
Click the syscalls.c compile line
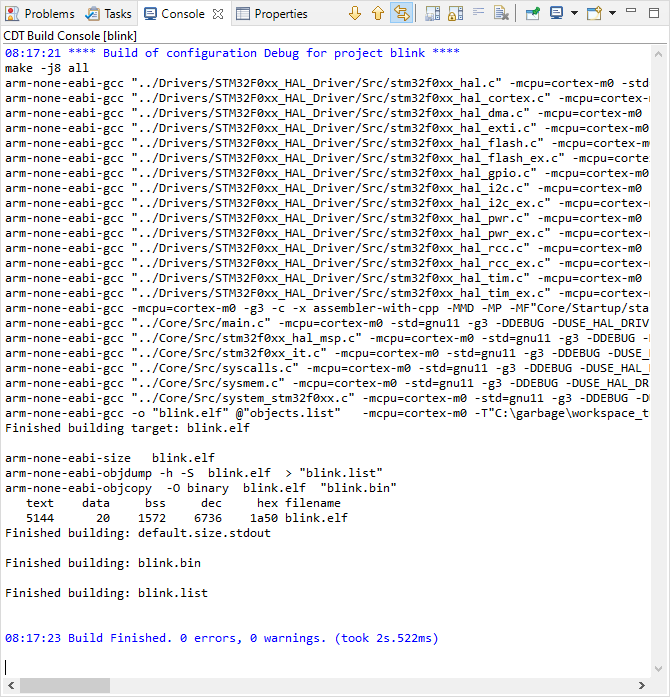327,368
